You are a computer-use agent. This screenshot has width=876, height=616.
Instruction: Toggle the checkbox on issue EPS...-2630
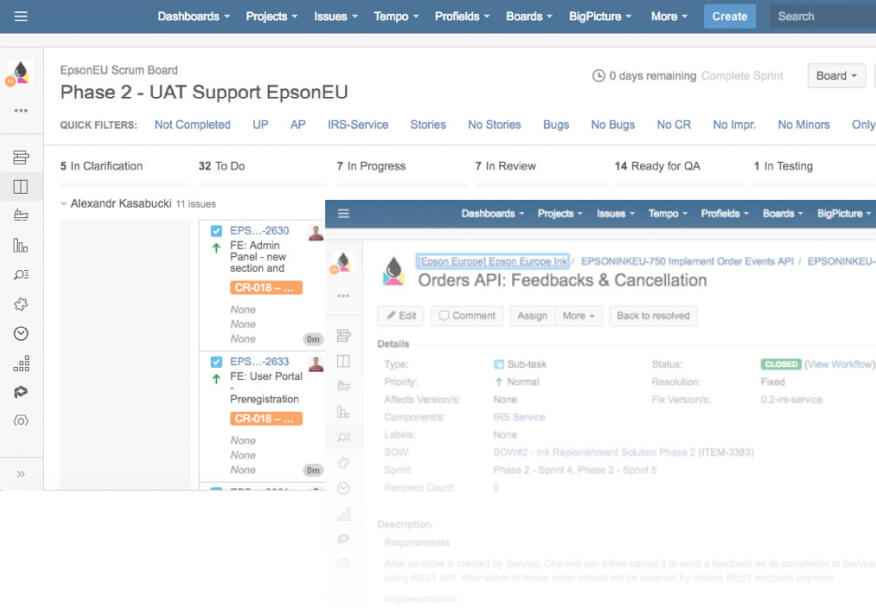216,231
